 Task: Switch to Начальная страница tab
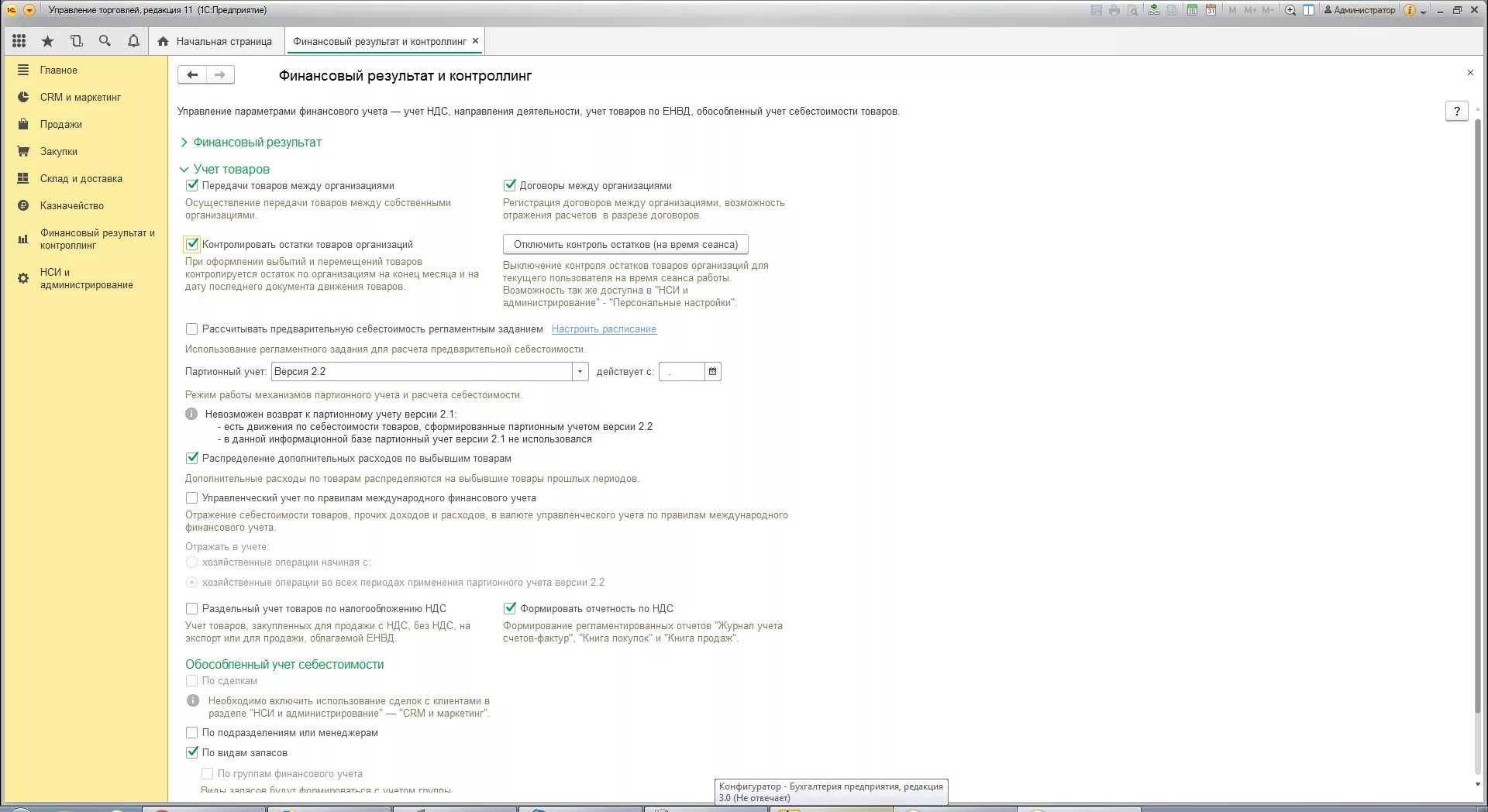click(x=216, y=41)
